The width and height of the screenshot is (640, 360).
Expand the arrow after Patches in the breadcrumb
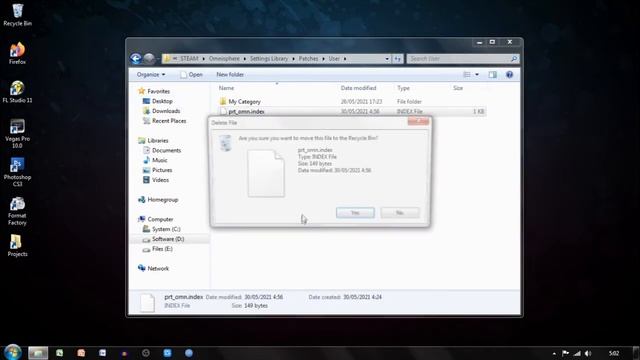(323, 59)
